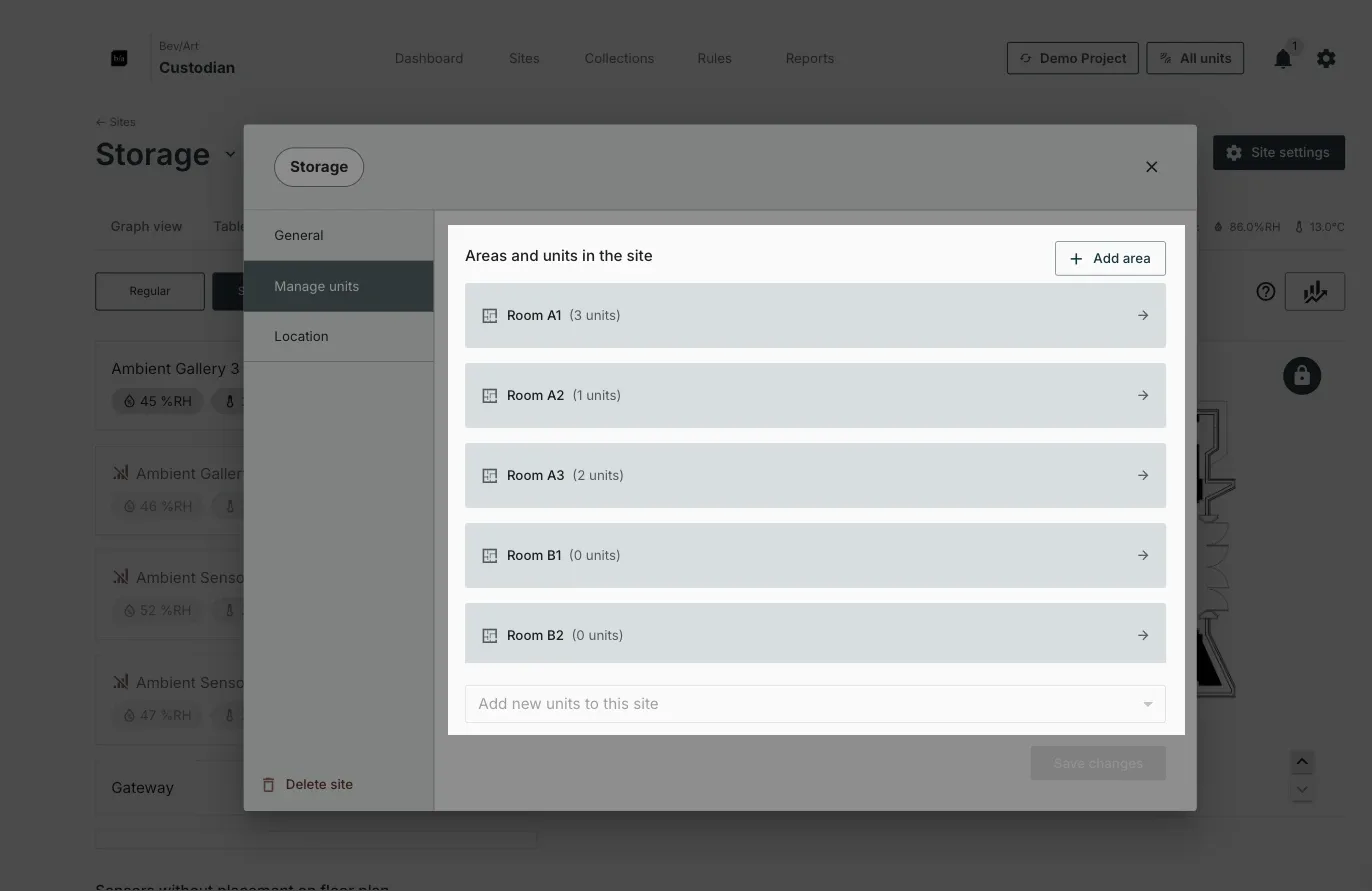Click the upper chevron below floor plan

(x=1302, y=762)
